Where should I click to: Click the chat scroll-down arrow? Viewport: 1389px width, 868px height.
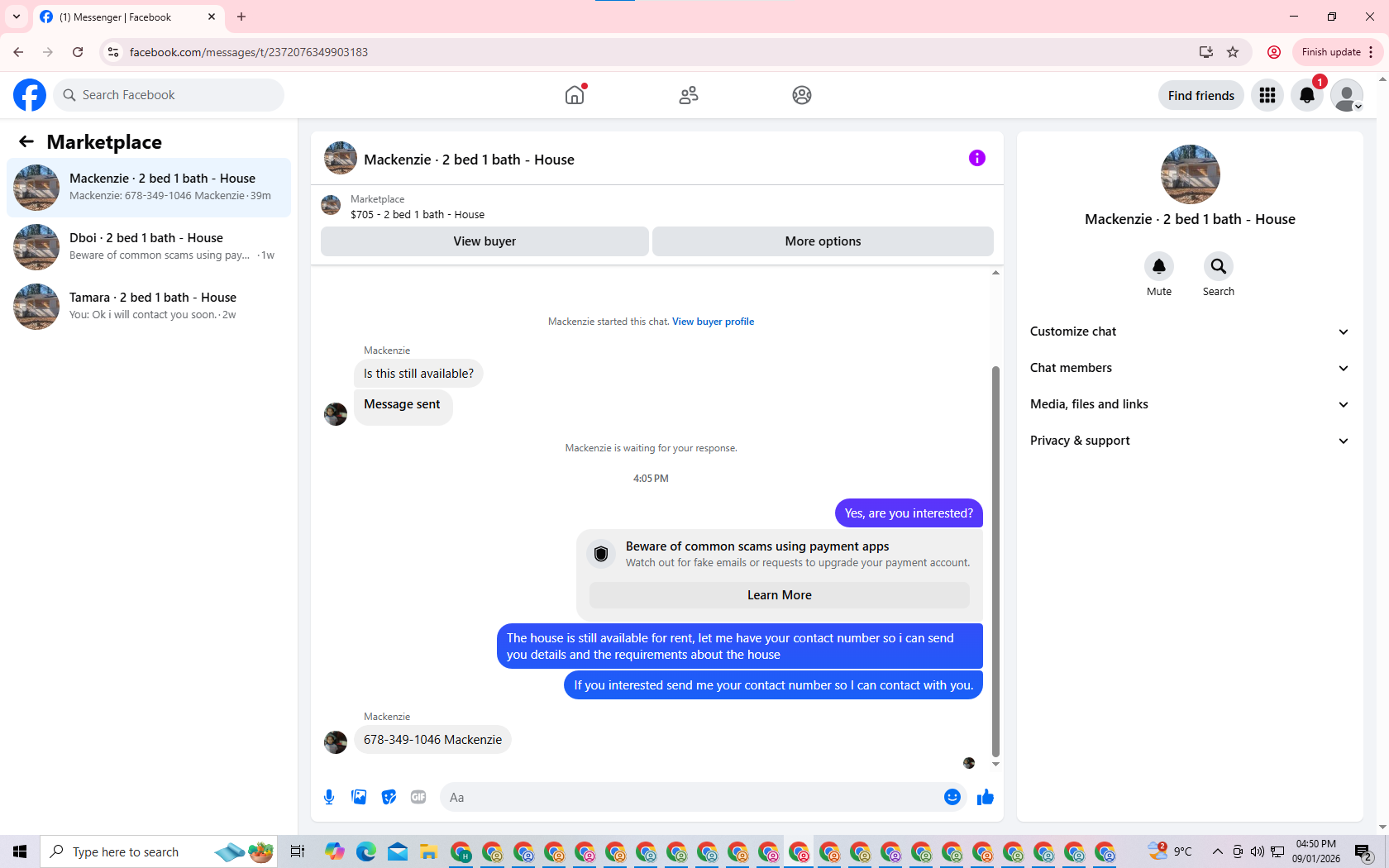tap(995, 764)
